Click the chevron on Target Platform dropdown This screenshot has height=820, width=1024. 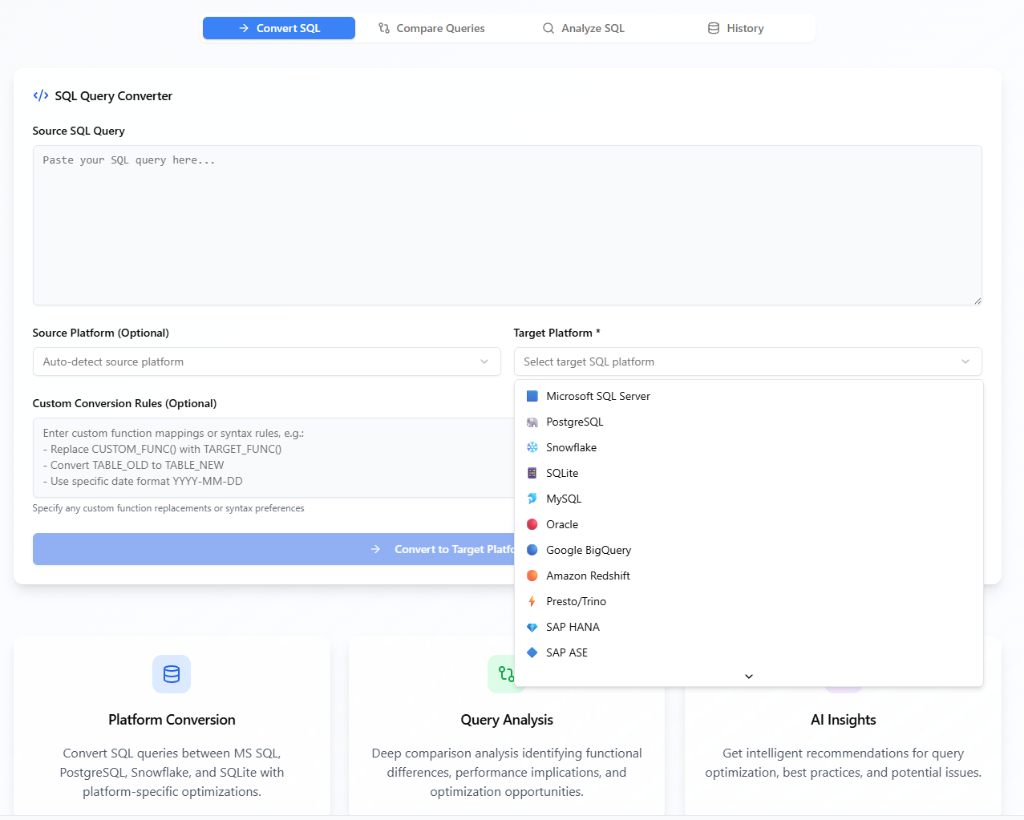[x=965, y=362]
